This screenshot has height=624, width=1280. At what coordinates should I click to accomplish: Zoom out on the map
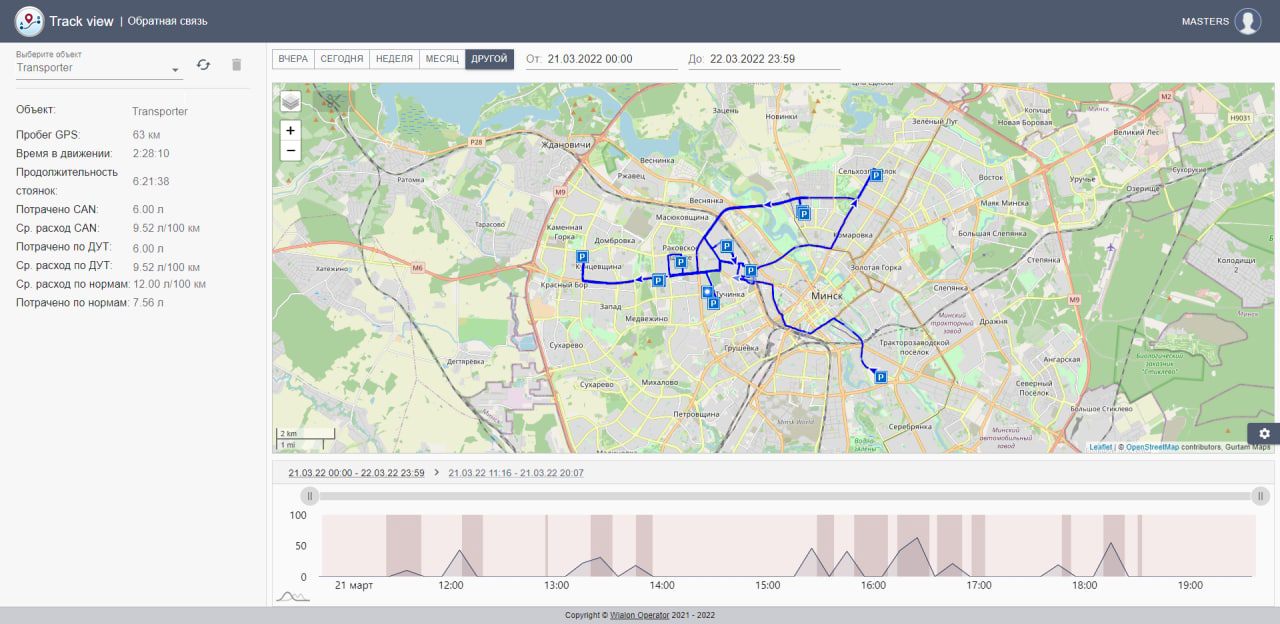[290, 151]
